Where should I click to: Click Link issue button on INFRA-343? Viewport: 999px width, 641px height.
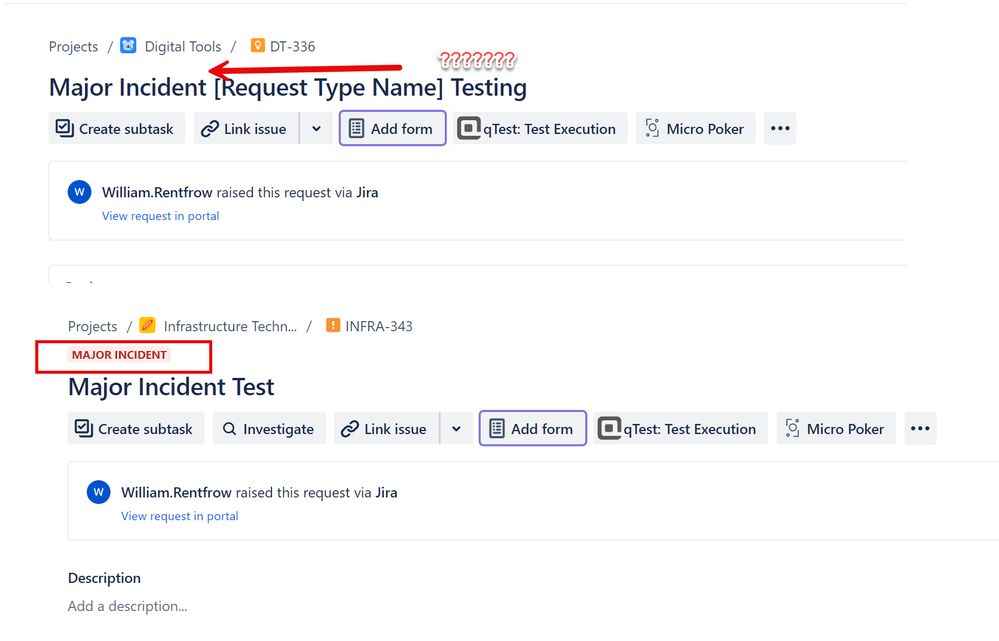[x=387, y=429]
